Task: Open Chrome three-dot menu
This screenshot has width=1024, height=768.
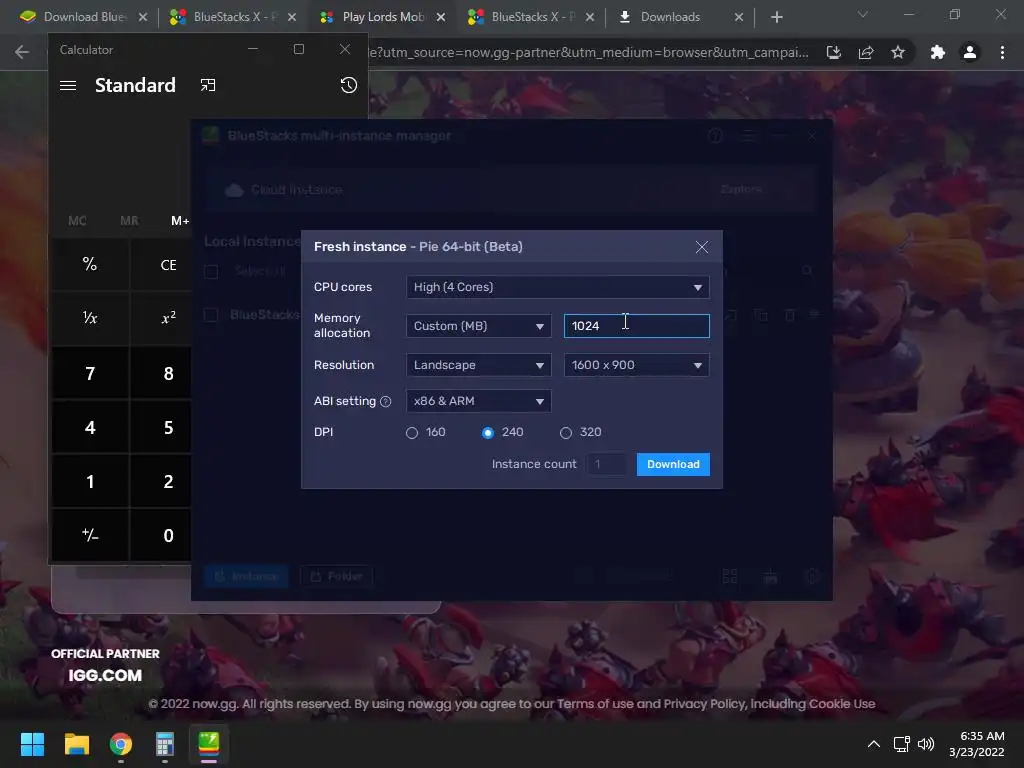Action: point(1002,52)
